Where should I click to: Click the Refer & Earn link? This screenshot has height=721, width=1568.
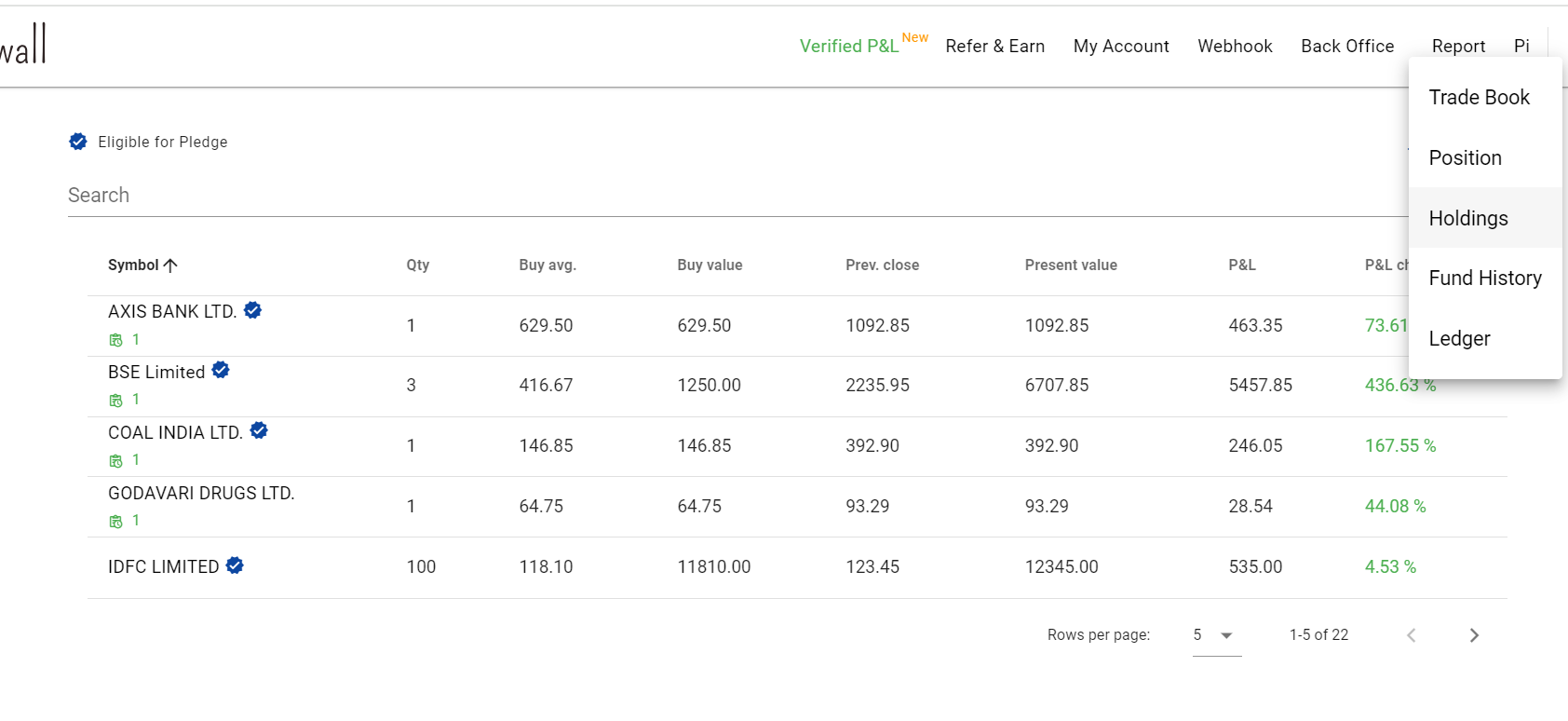coord(994,46)
